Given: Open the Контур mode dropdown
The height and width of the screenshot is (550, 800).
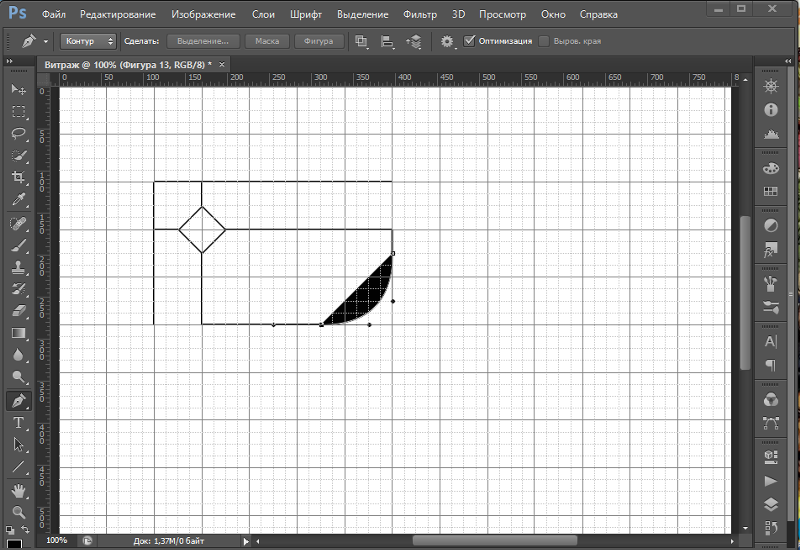Looking at the screenshot, I should point(88,42).
